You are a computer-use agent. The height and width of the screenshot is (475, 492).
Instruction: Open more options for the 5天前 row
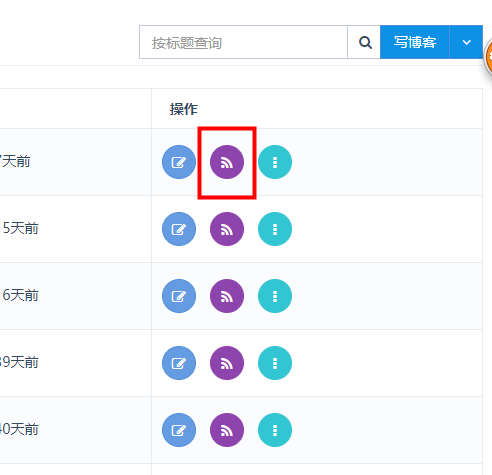click(x=275, y=229)
